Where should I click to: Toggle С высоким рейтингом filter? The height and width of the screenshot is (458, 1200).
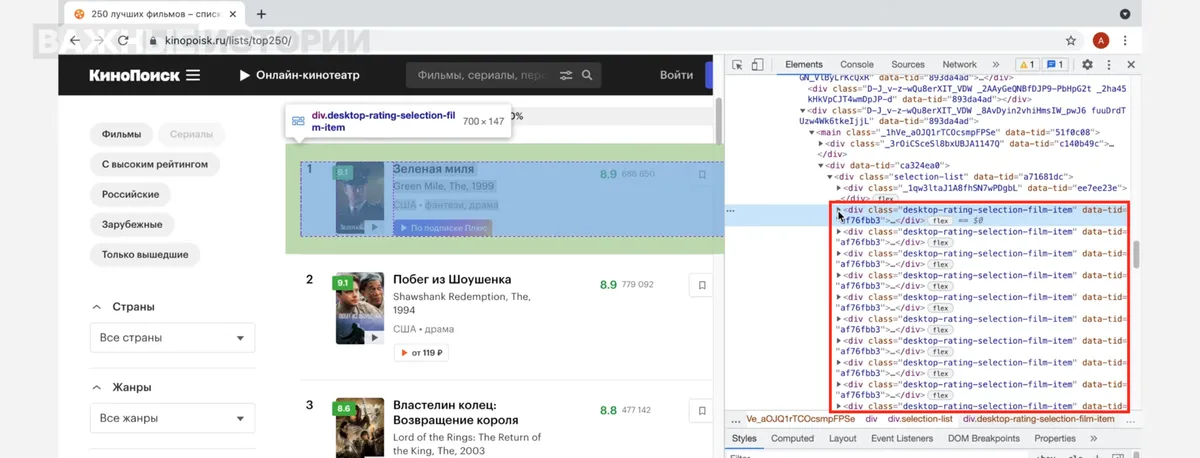[x=154, y=164]
